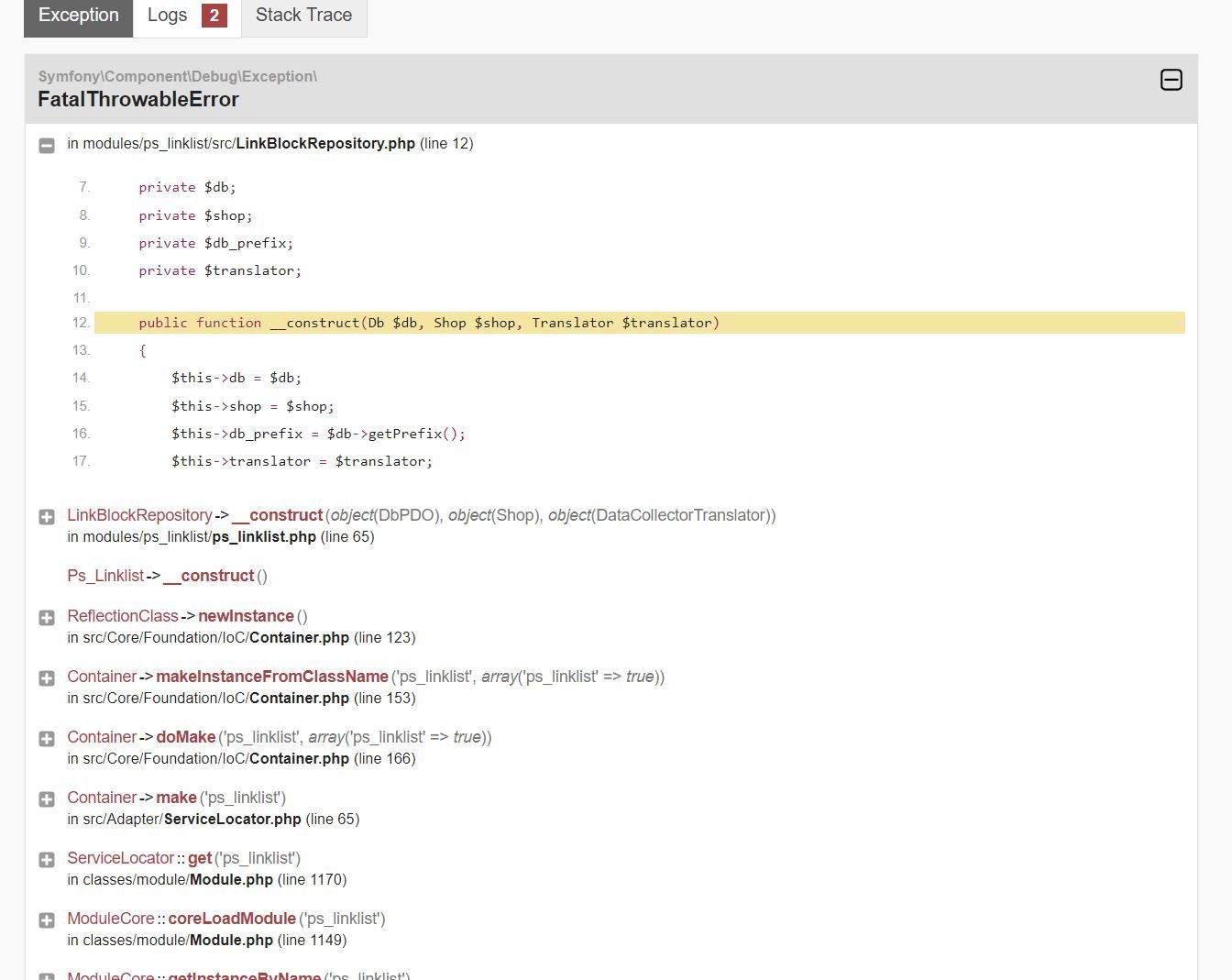Click the doMake method name
1232x980 pixels.
[x=186, y=737]
